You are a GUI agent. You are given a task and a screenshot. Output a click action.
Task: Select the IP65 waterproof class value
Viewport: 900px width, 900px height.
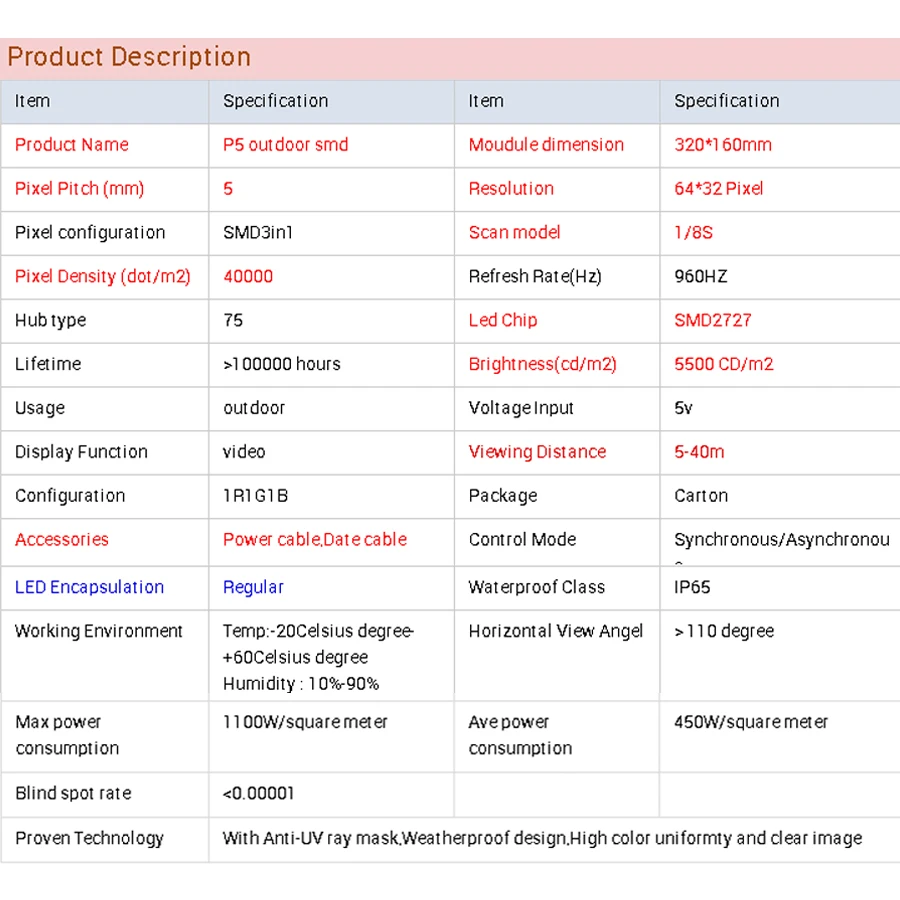tap(692, 588)
